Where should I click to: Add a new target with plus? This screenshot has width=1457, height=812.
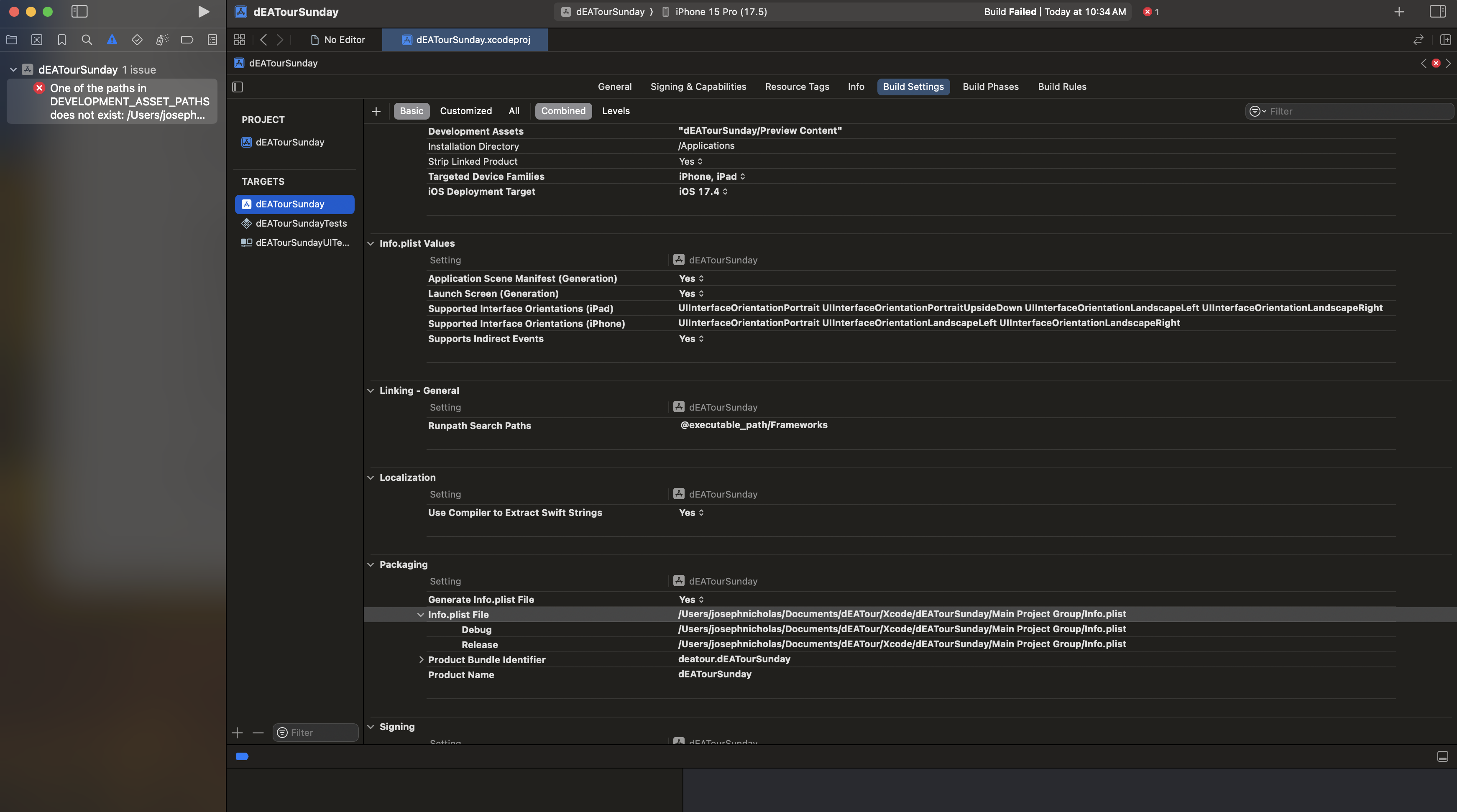238,733
